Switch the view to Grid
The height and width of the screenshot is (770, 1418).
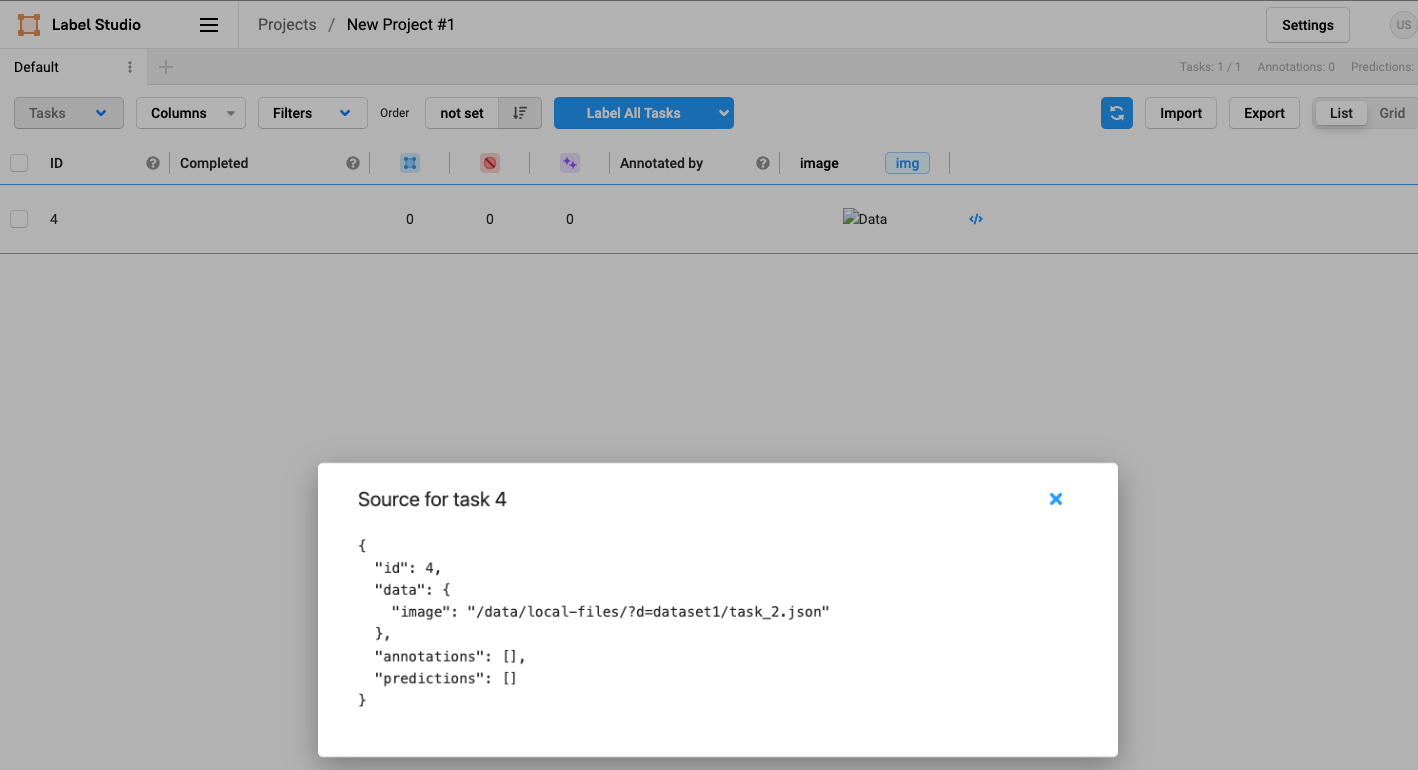coord(1392,113)
